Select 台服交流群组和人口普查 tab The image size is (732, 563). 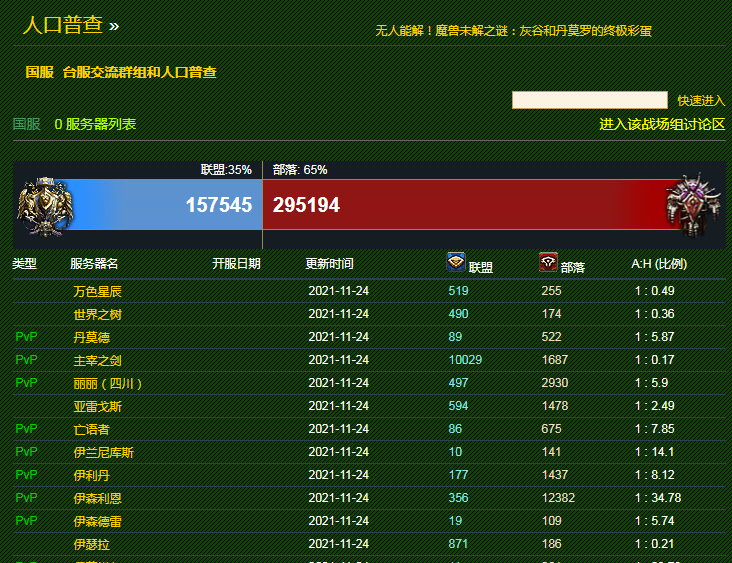[140, 72]
